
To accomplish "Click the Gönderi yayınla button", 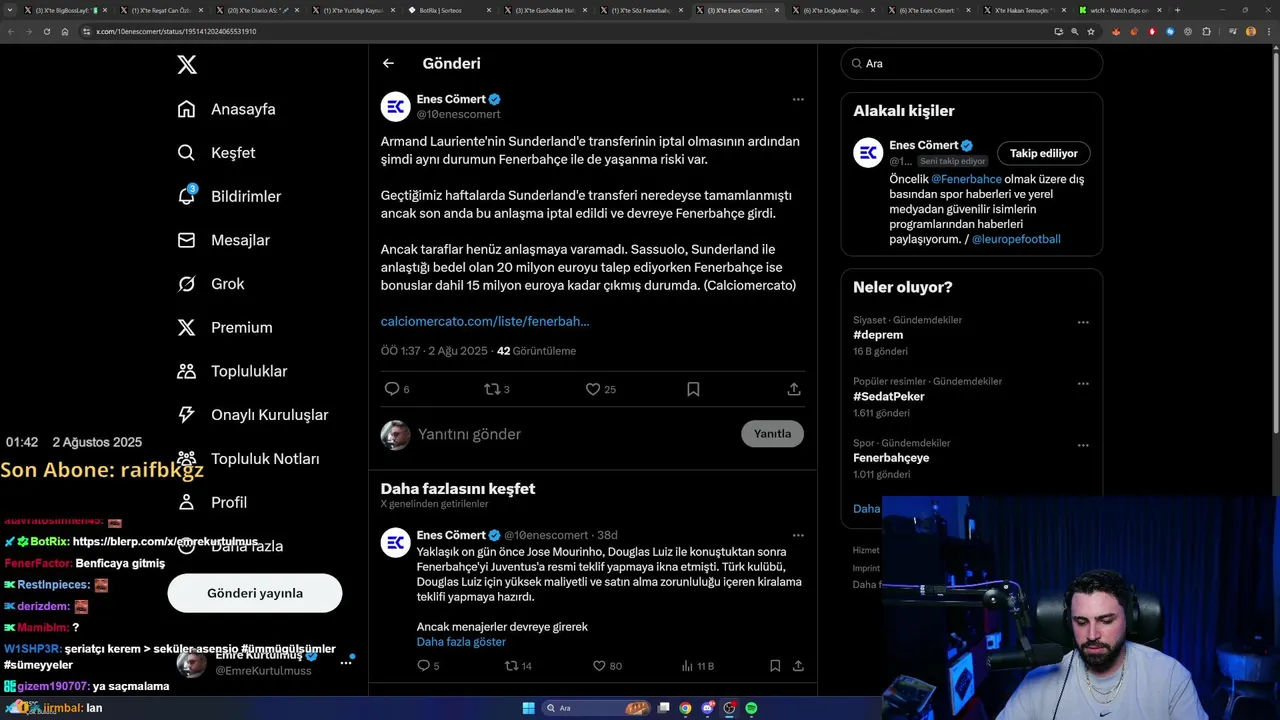I will click(255, 593).
